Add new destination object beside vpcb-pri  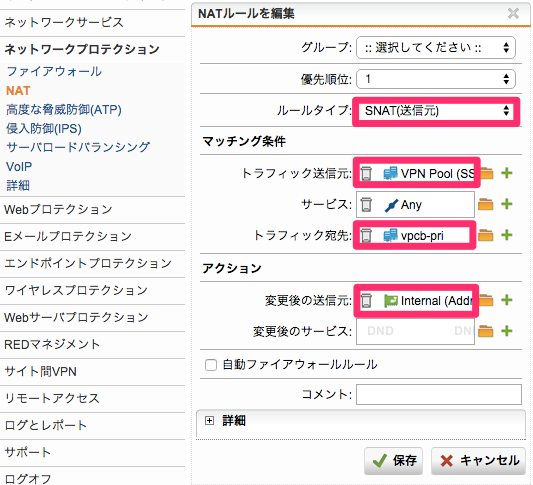point(506,235)
